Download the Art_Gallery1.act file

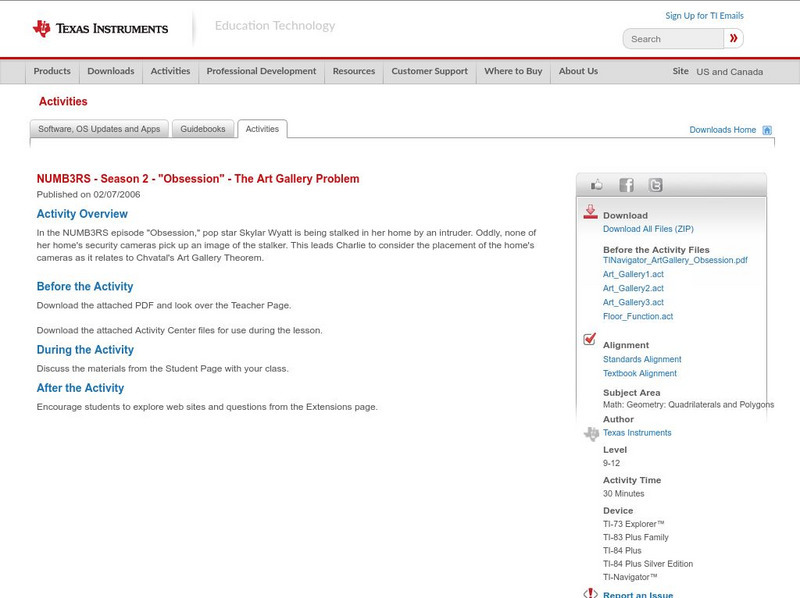[x=633, y=275]
